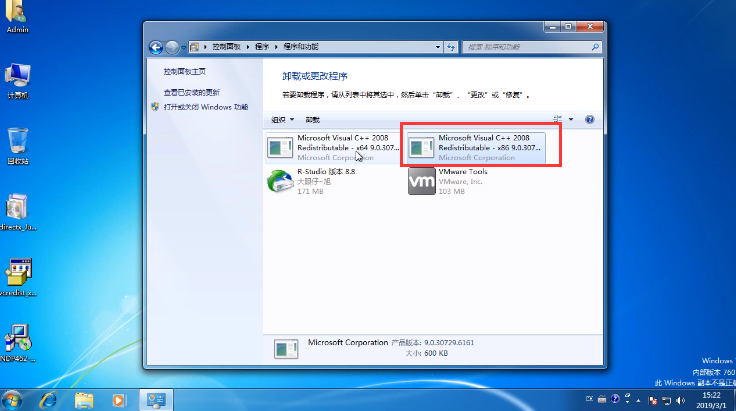Screen dimensions: 736x411
Task: Click the Programs and Features segment in the address bar
Action: pos(301,46)
